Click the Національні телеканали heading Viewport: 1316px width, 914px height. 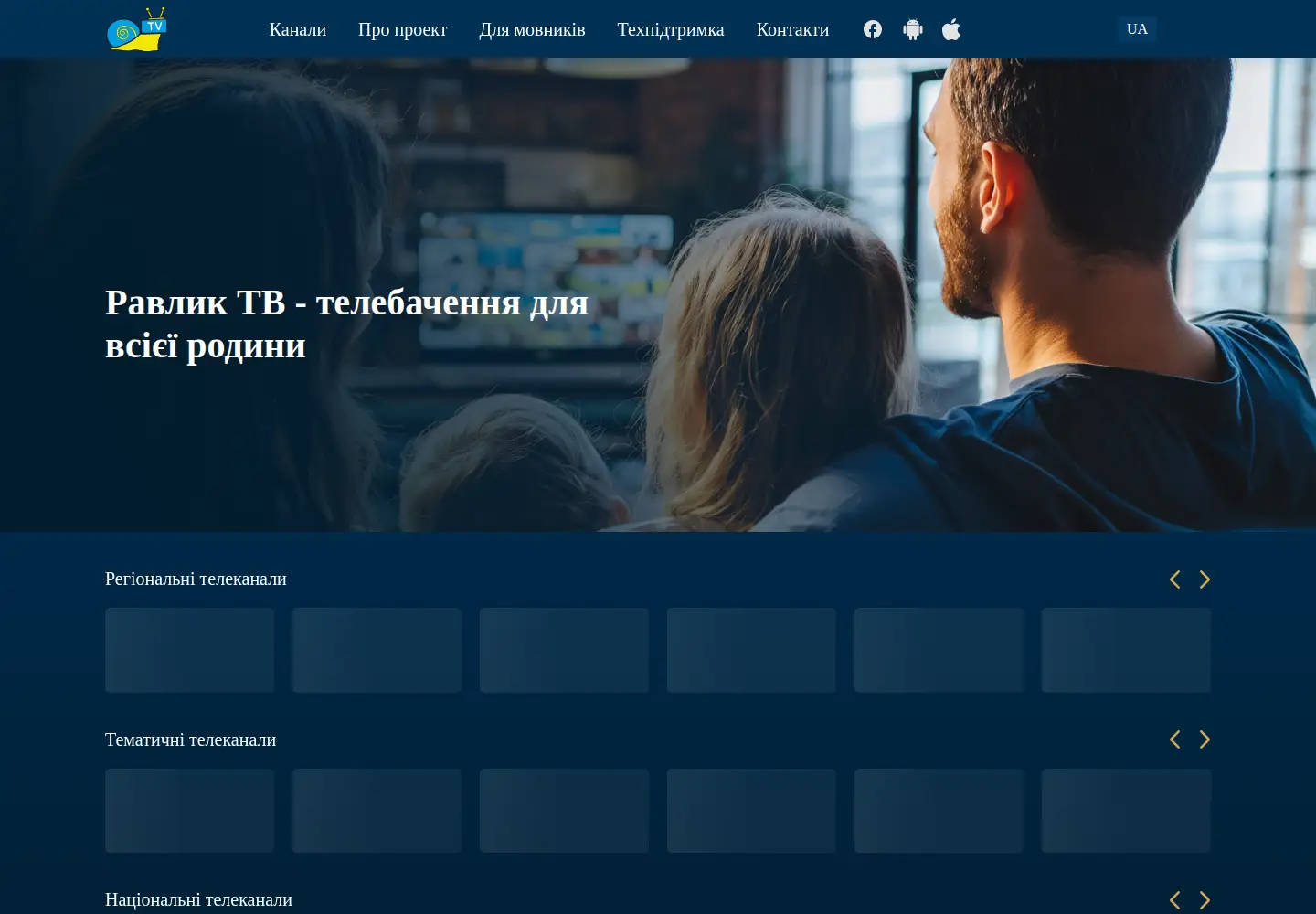(198, 899)
